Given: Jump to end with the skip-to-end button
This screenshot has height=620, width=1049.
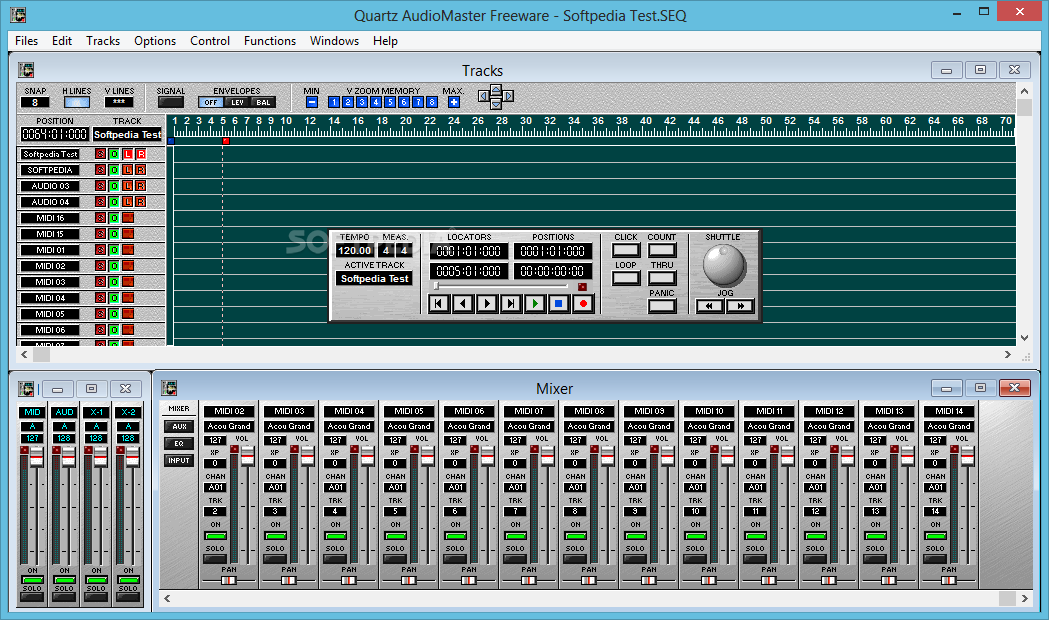Looking at the screenshot, I should [x=510, y=304].
